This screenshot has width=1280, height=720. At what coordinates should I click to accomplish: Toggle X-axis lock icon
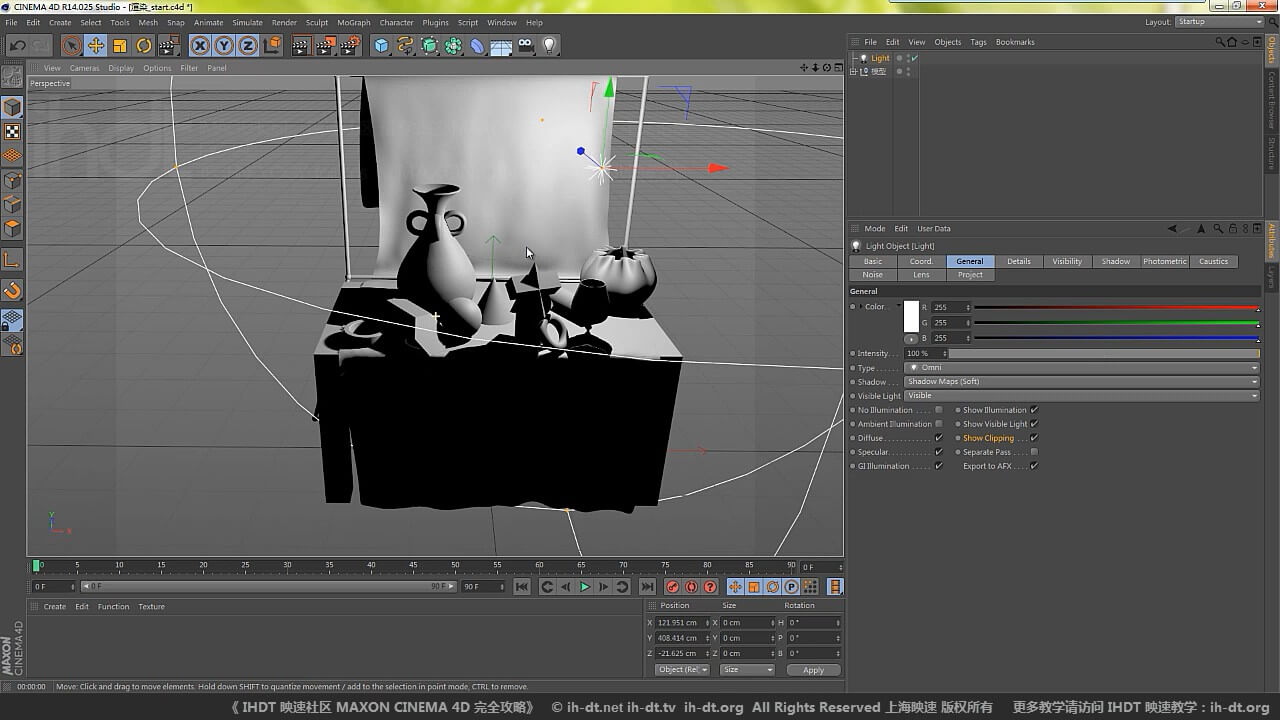[200, 45]
